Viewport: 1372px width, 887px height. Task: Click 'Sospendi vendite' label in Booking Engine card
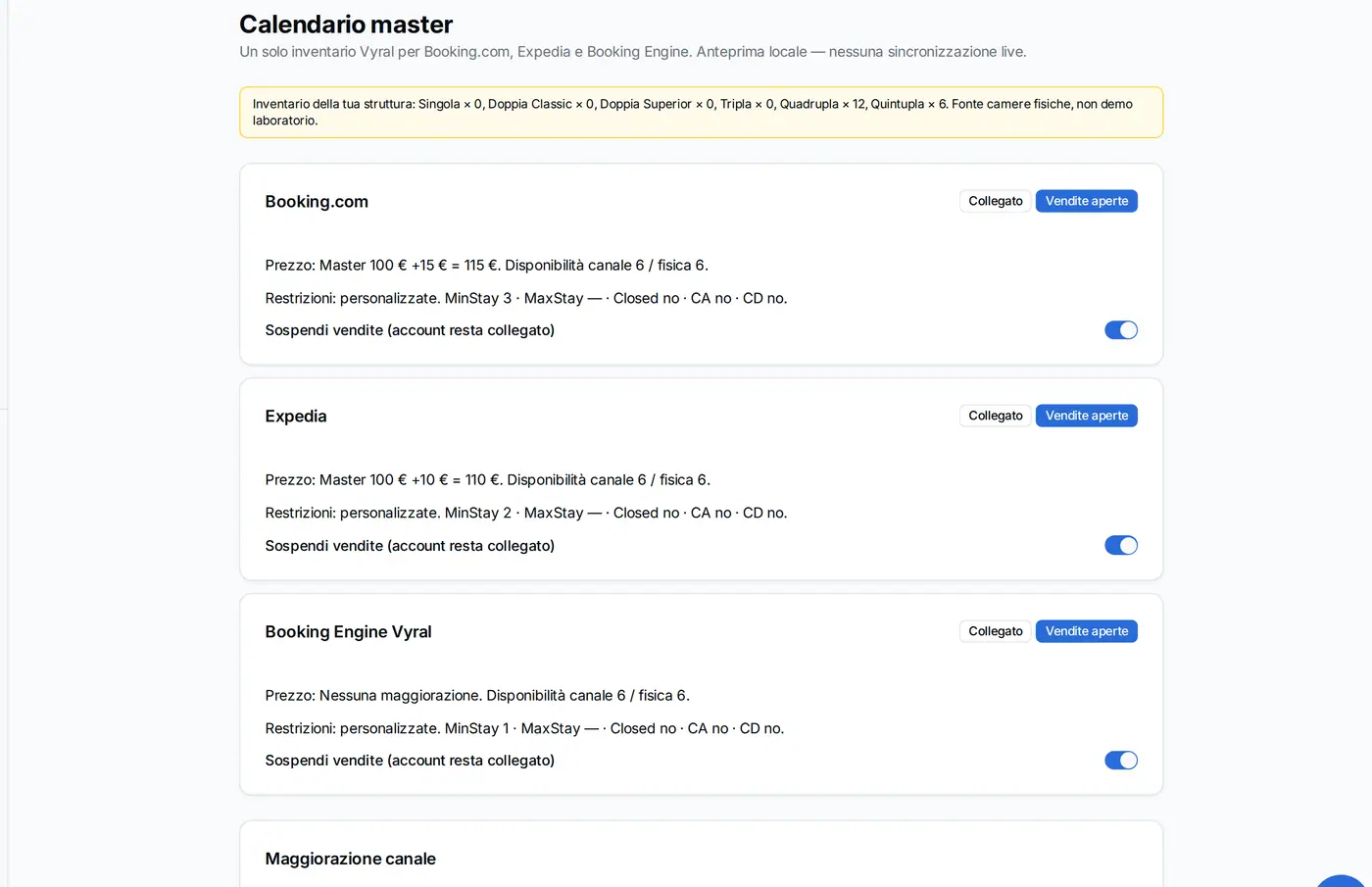410,761
